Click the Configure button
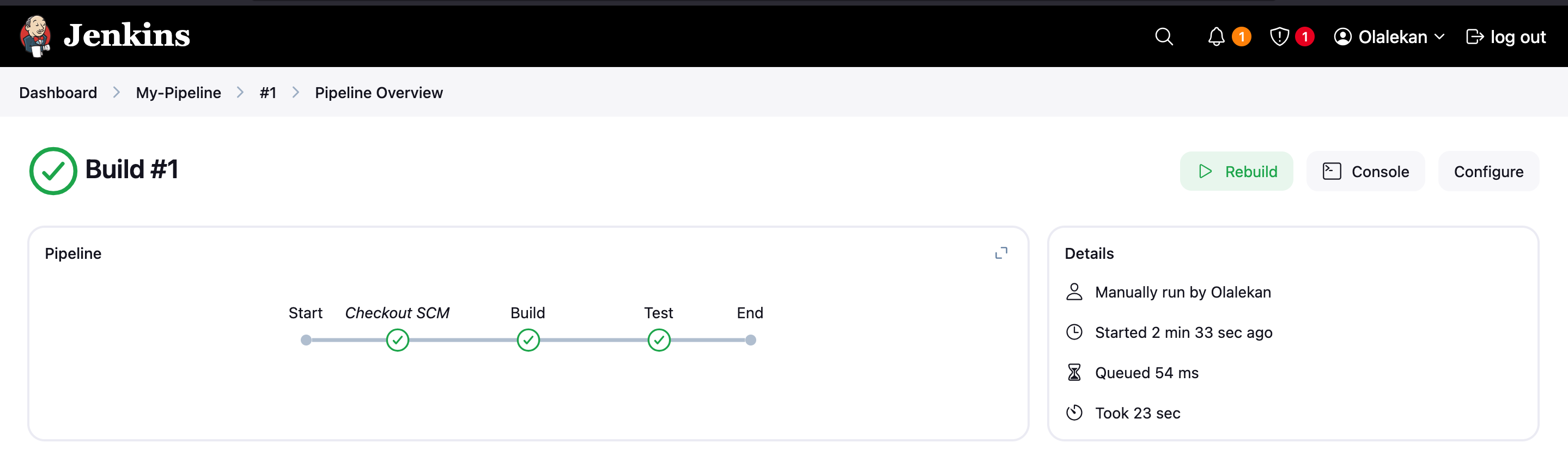This screenshot has height=473, width=1568. coord(1488,171)
